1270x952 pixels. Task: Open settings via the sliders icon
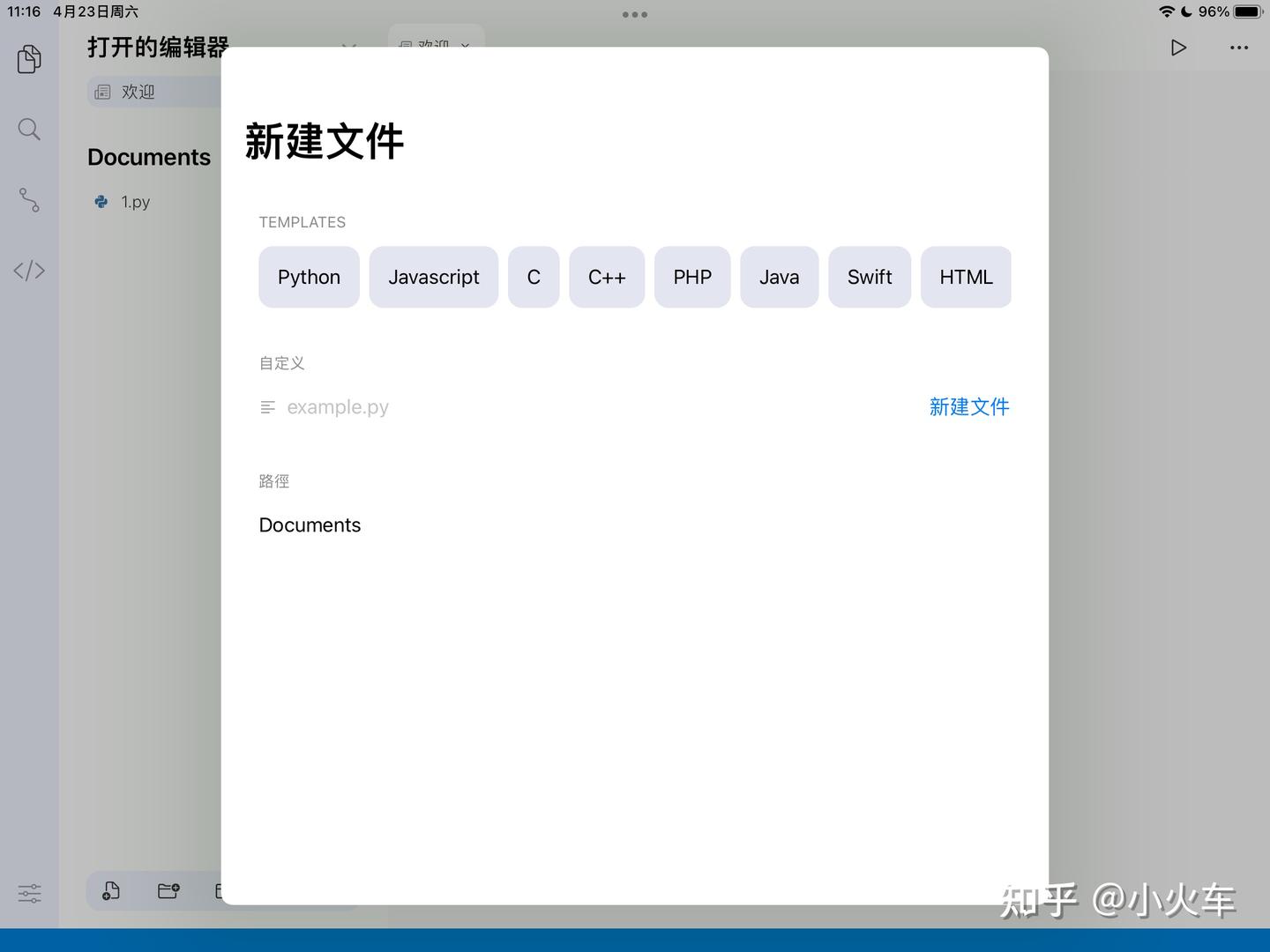pos(29,893)
